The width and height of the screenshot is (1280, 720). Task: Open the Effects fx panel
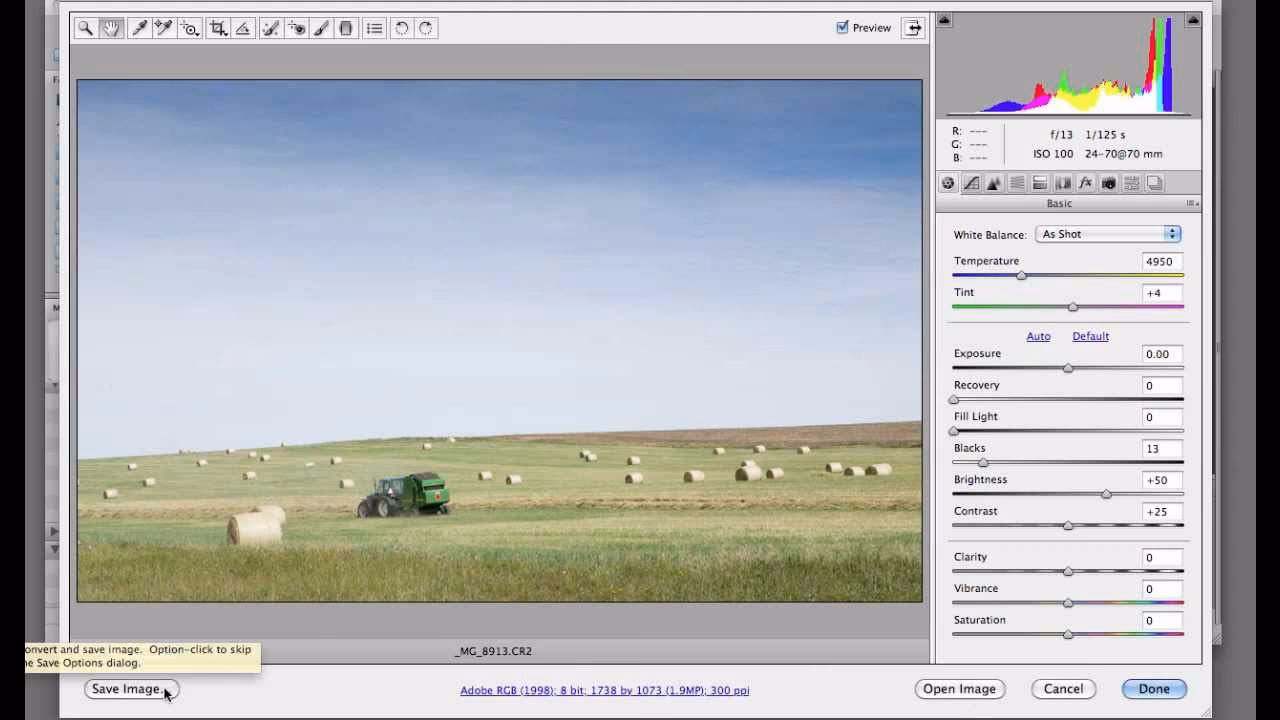(1085, 182)
